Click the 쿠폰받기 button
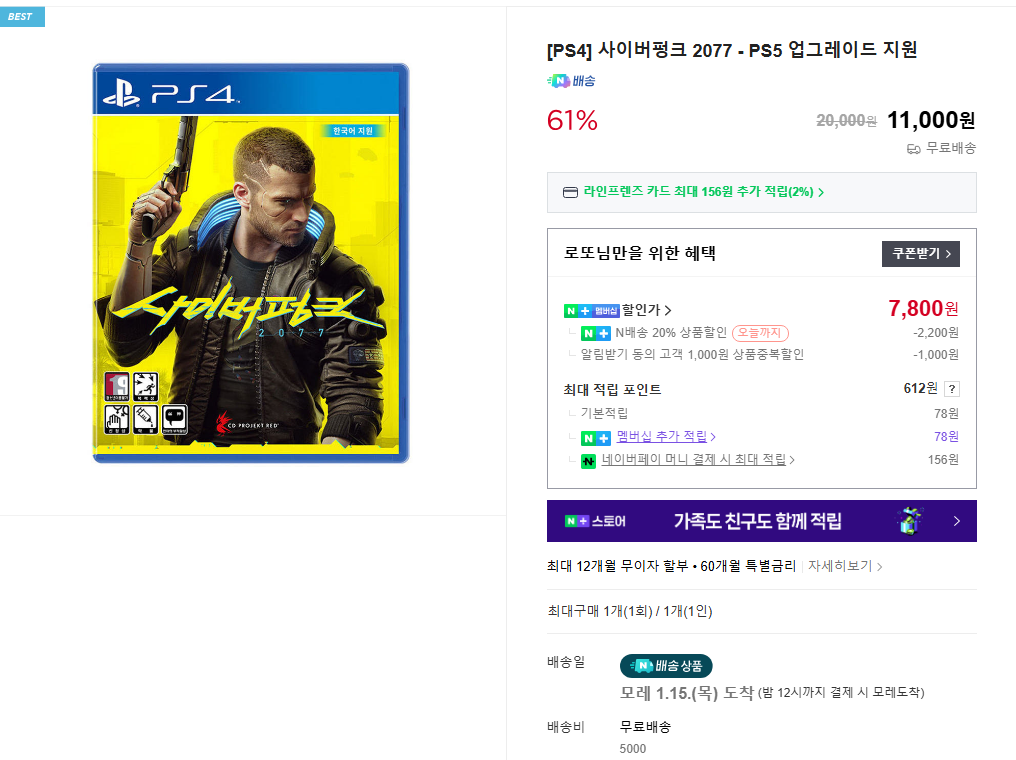This screenshot has width=1016, height=760. coord(920,253)
